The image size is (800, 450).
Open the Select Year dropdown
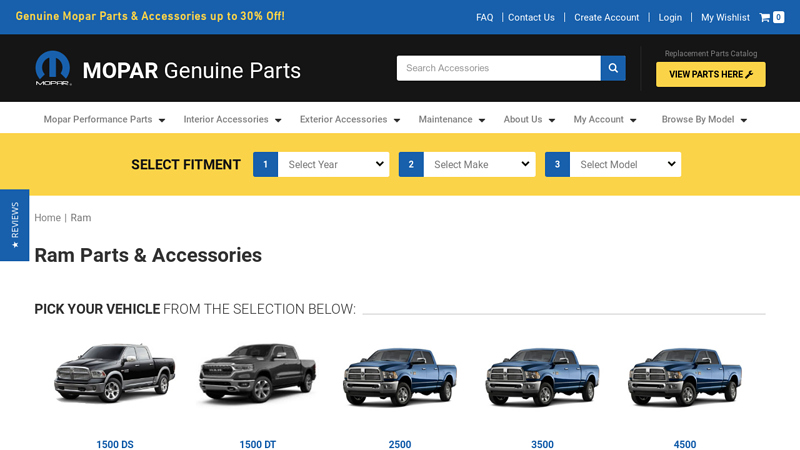(334, 164)
